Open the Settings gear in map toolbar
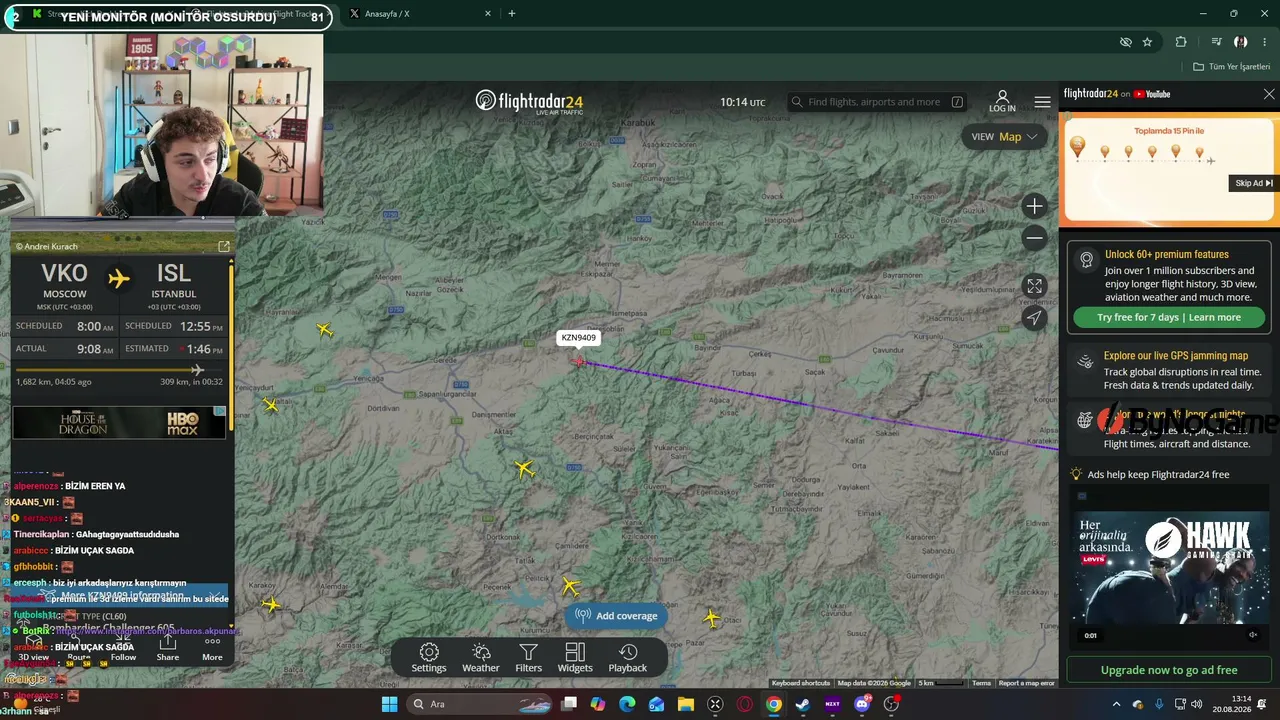This screenshot has width=1280, height=720. 429,658
